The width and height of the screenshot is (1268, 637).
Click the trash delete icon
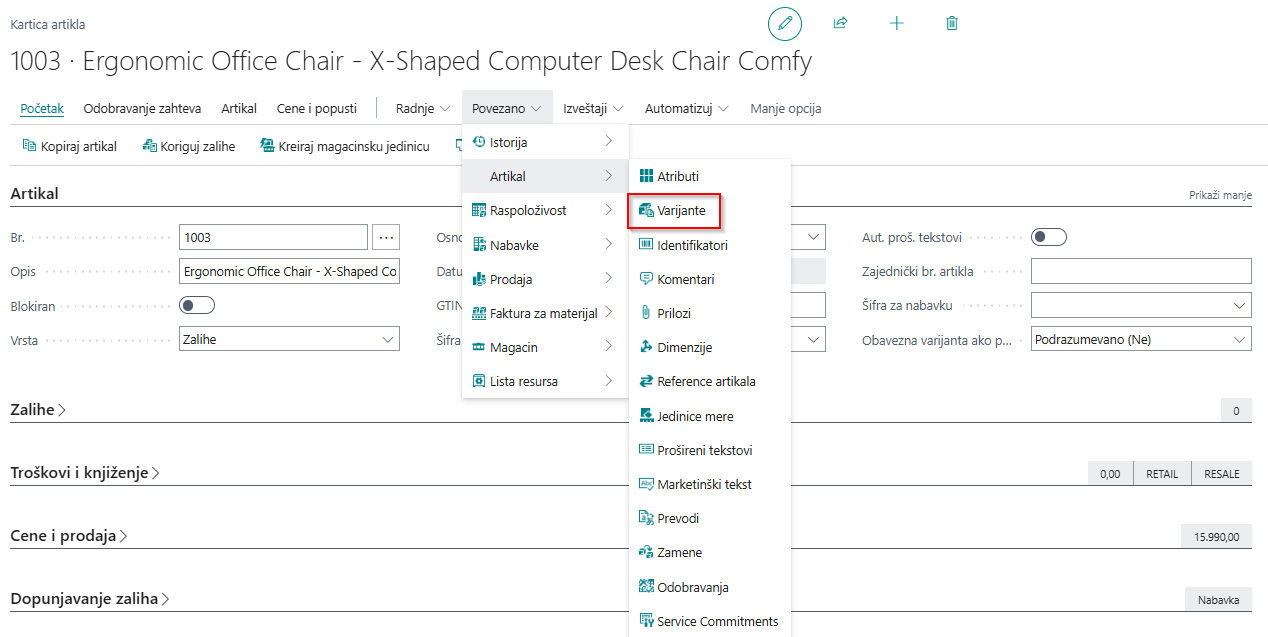pos(952,23)
